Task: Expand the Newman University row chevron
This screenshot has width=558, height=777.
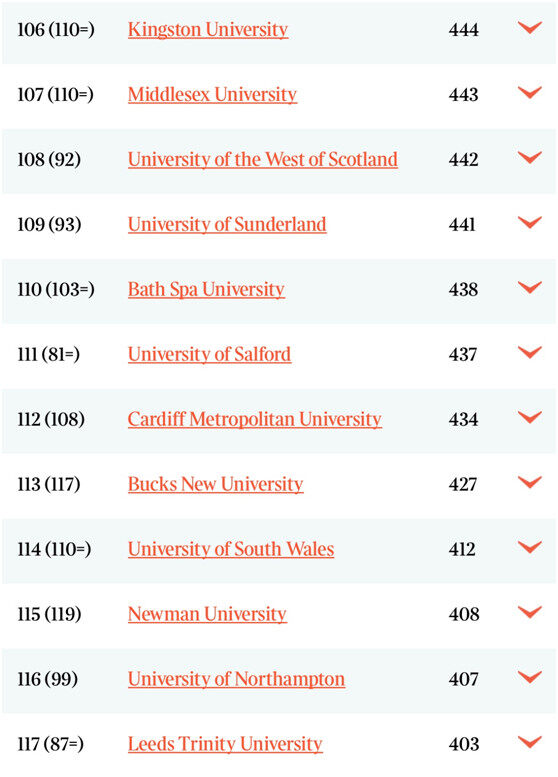Action: pyautogui.click(x=530, y=611)
